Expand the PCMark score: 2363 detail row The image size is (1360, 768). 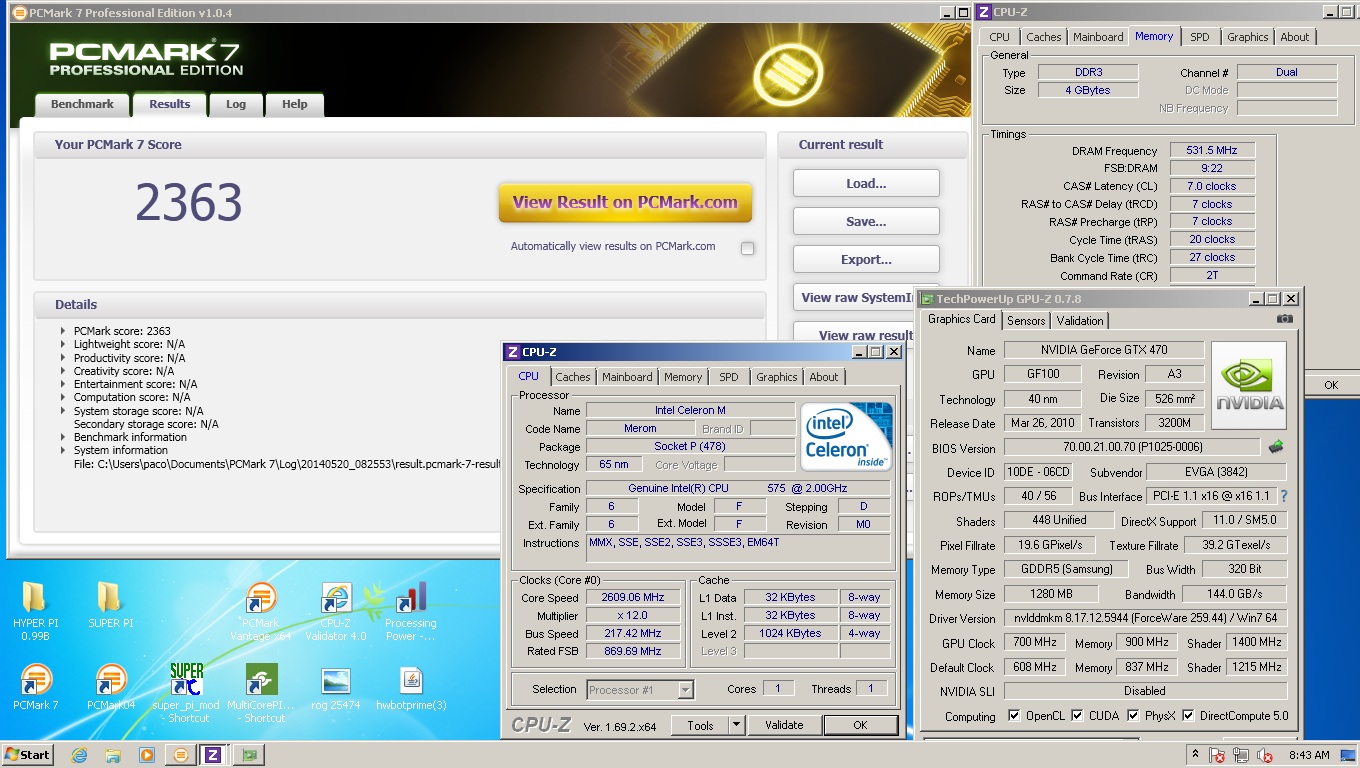coord(64,331)
